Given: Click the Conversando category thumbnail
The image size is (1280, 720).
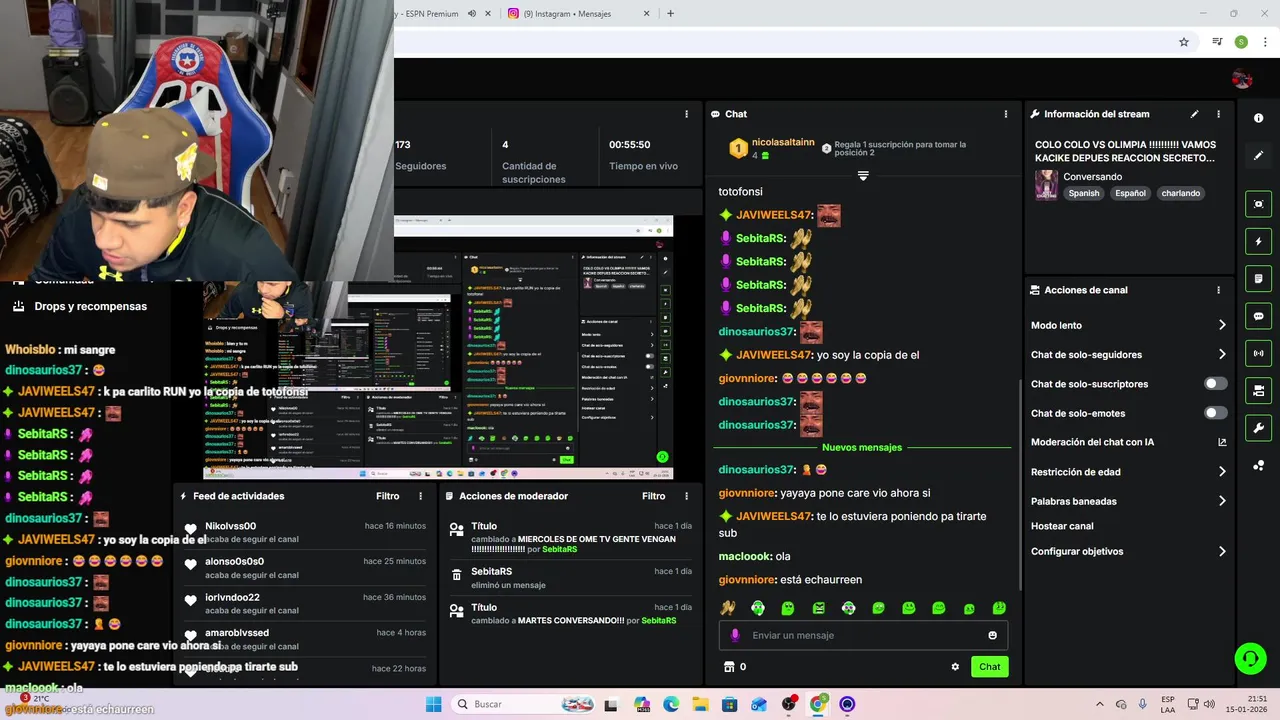Looking at the screenshot, I should [1046, 185].
